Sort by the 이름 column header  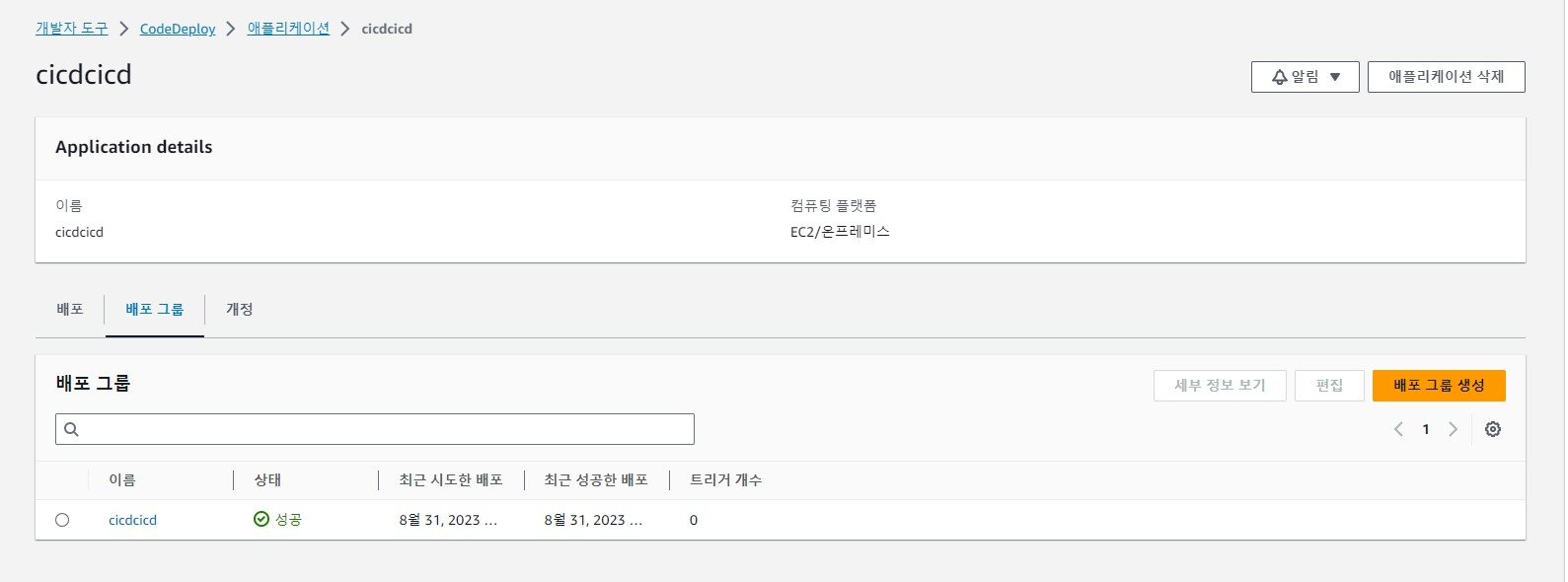[122, 480]
